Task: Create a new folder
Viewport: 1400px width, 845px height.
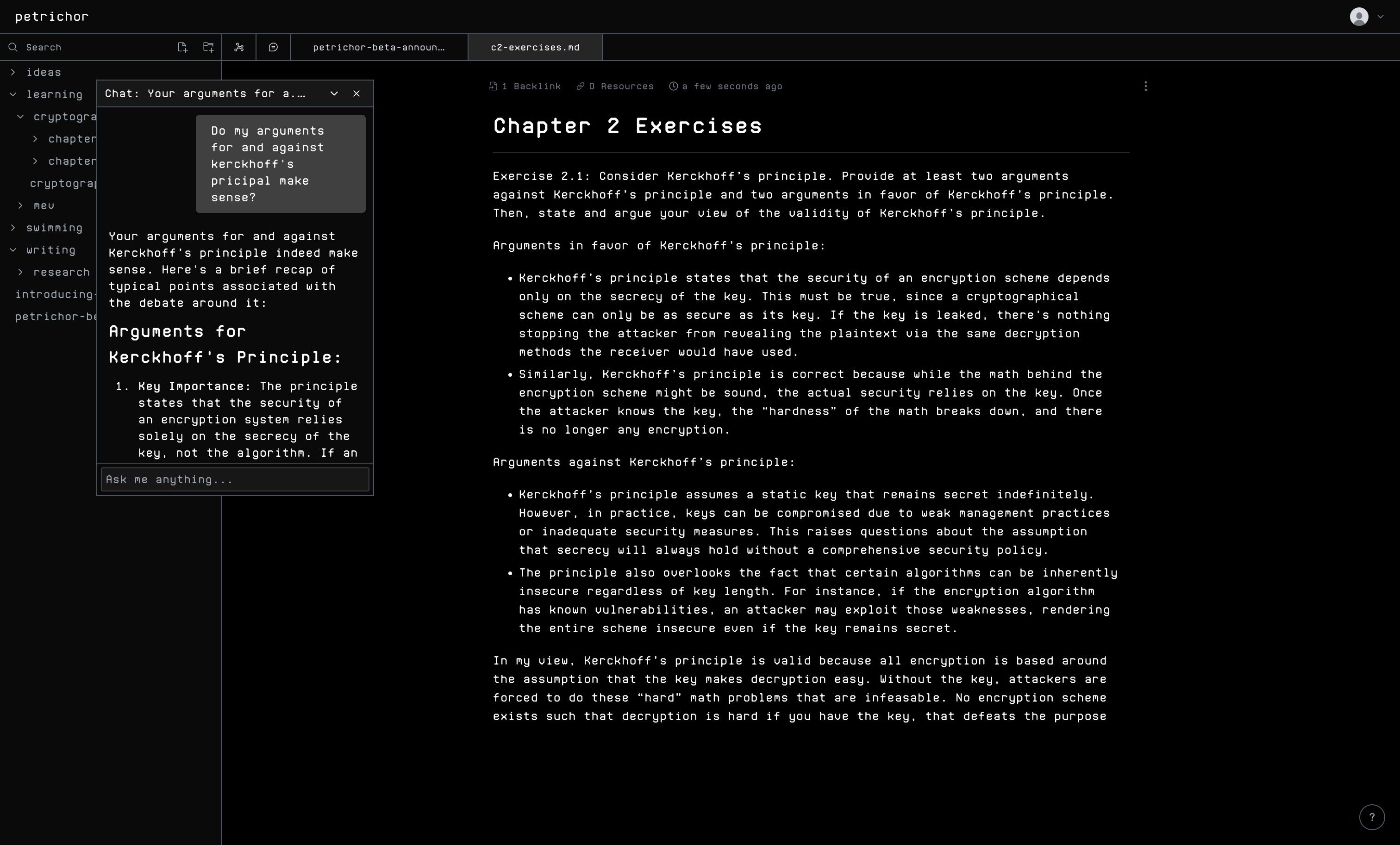Action: 208,47
